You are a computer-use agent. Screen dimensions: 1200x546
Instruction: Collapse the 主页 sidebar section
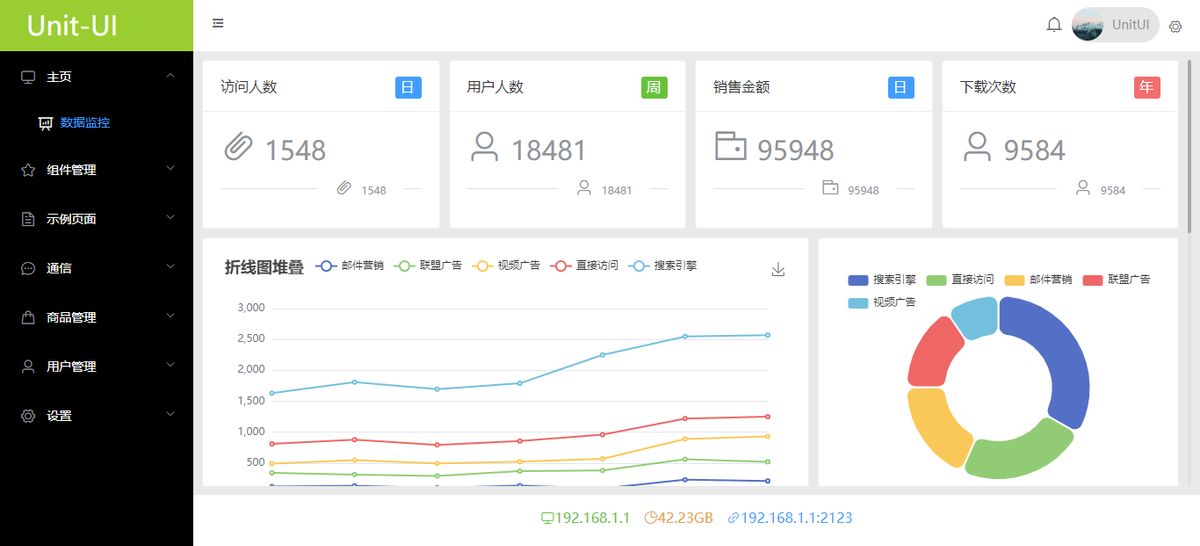tap(97, 77)
